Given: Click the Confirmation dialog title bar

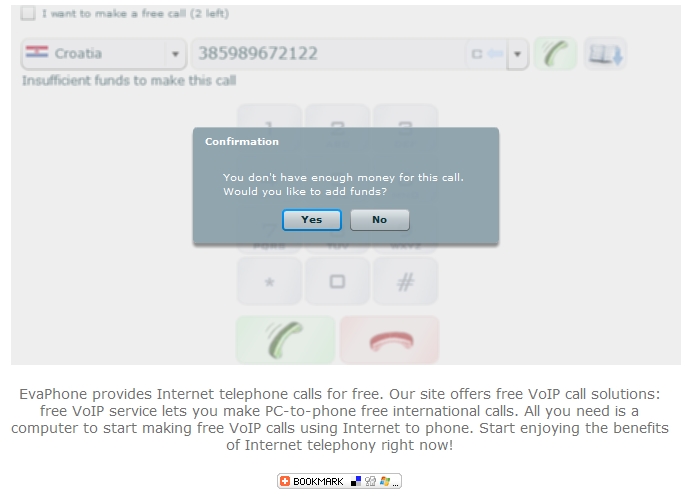Looking at the screenshot, I should pyautogui.click(x=346, y=141).
